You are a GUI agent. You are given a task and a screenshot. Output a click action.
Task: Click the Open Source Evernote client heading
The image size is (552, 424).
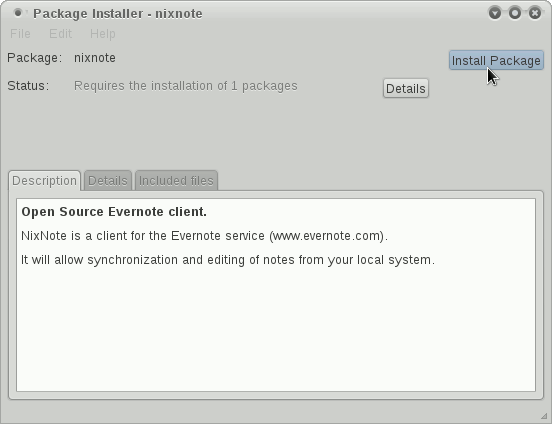[x=114, y=212]
